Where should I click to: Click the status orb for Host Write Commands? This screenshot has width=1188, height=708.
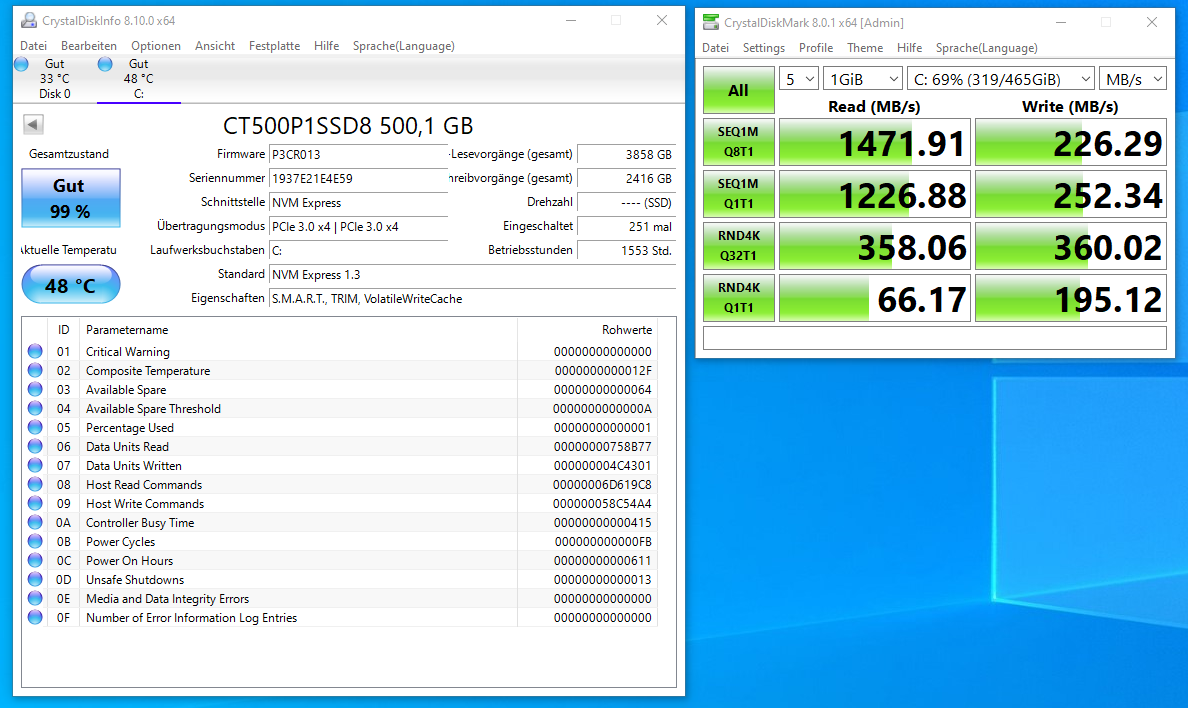click(x=35, y=503)
